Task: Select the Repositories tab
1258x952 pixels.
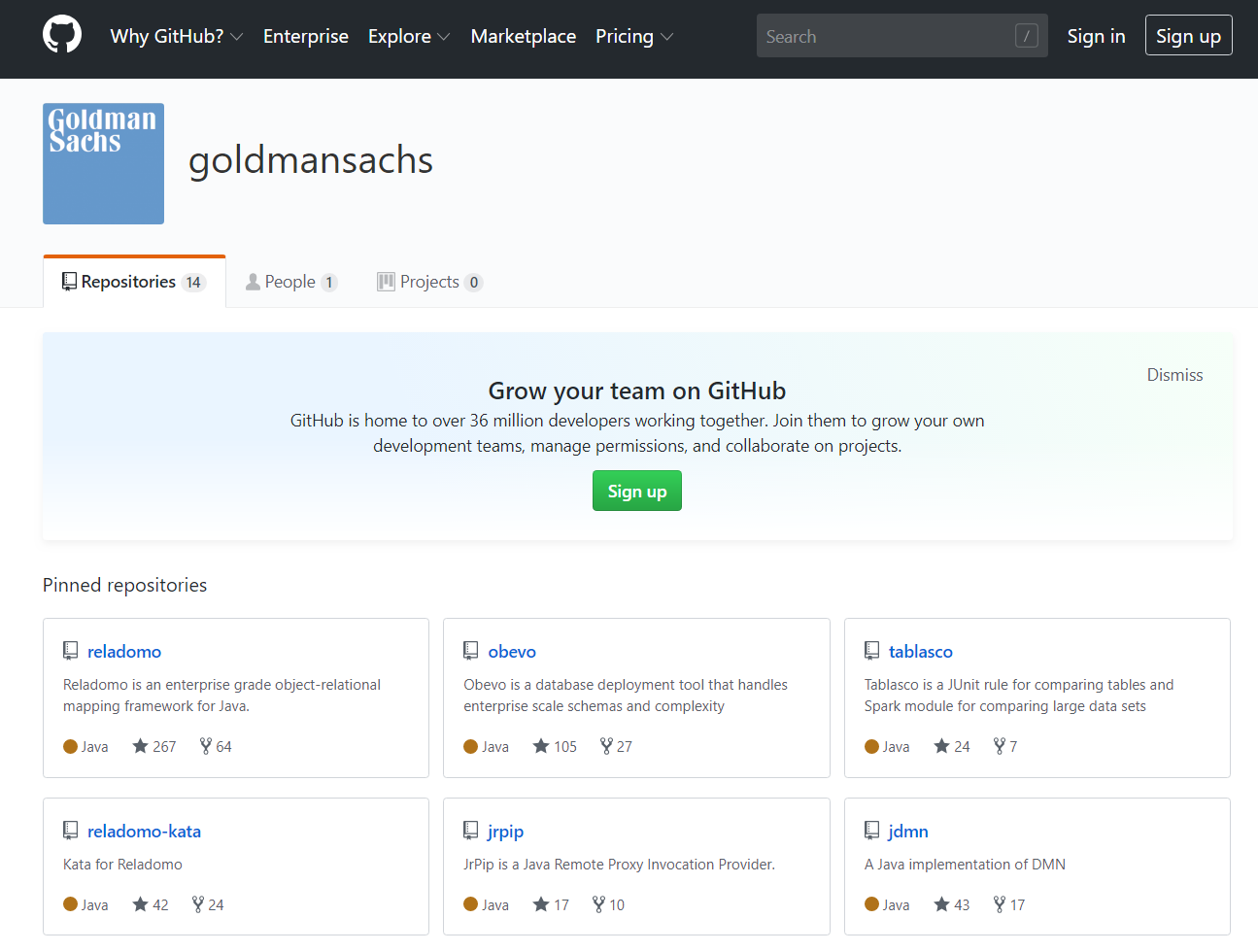Action: coord(134,282)
